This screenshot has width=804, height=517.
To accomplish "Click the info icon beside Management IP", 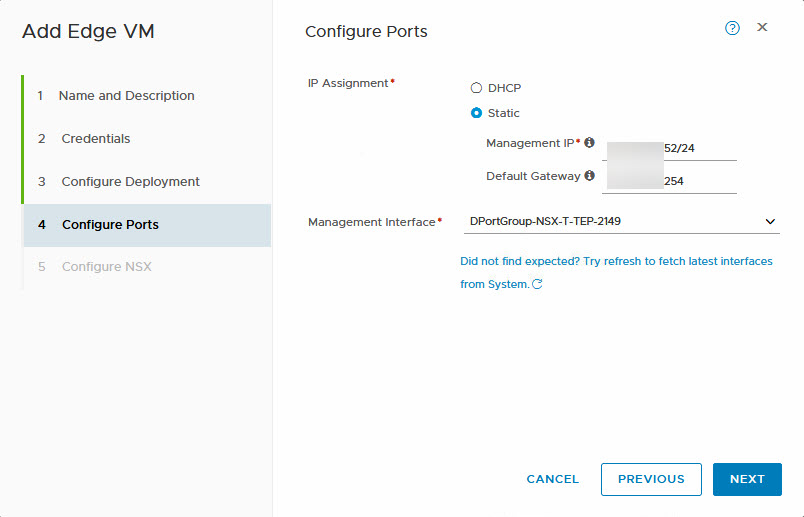I will 589,143.
